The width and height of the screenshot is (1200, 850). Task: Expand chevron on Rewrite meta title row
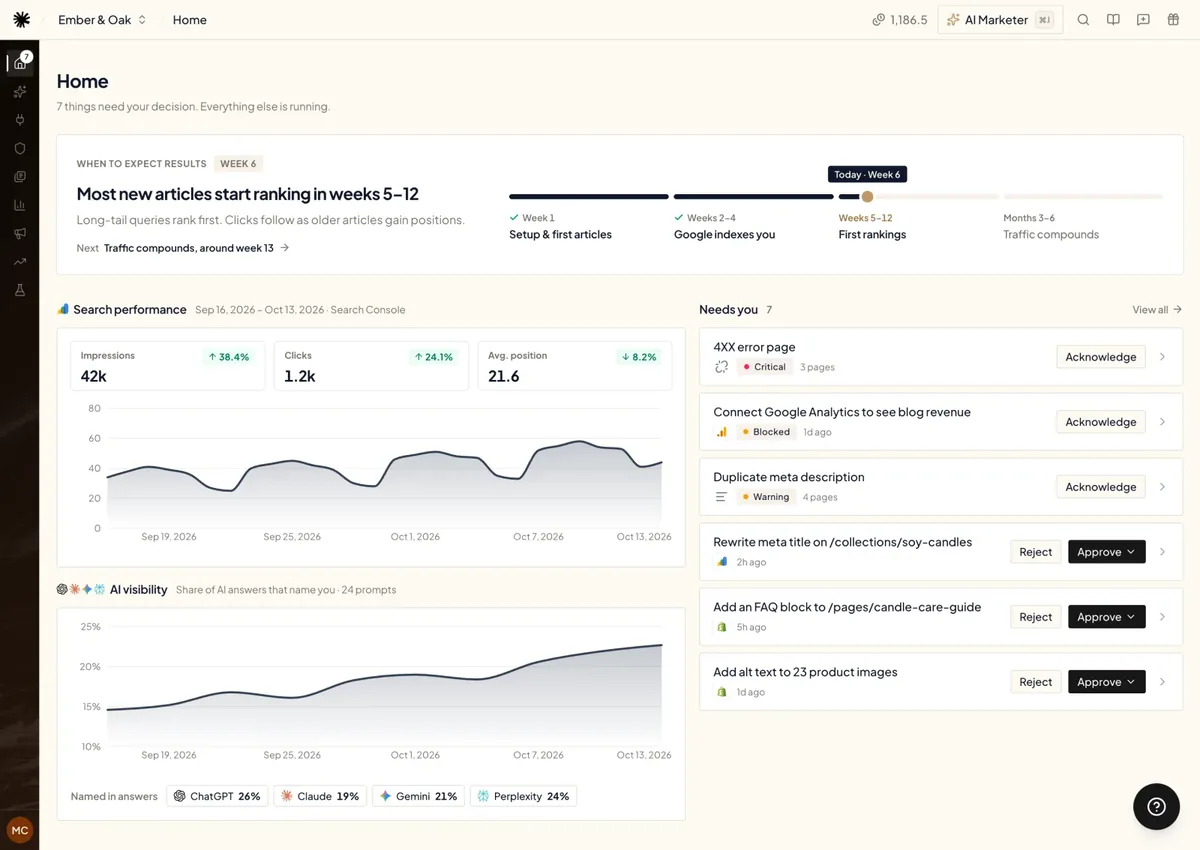1162,552
